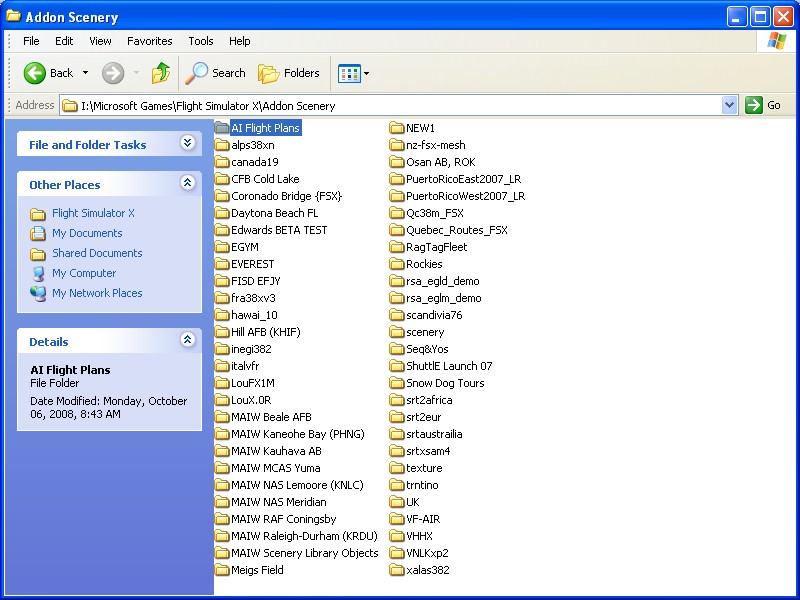Open My Network Places link
This screenshot has width=800, height=600.
coord(97,293)
